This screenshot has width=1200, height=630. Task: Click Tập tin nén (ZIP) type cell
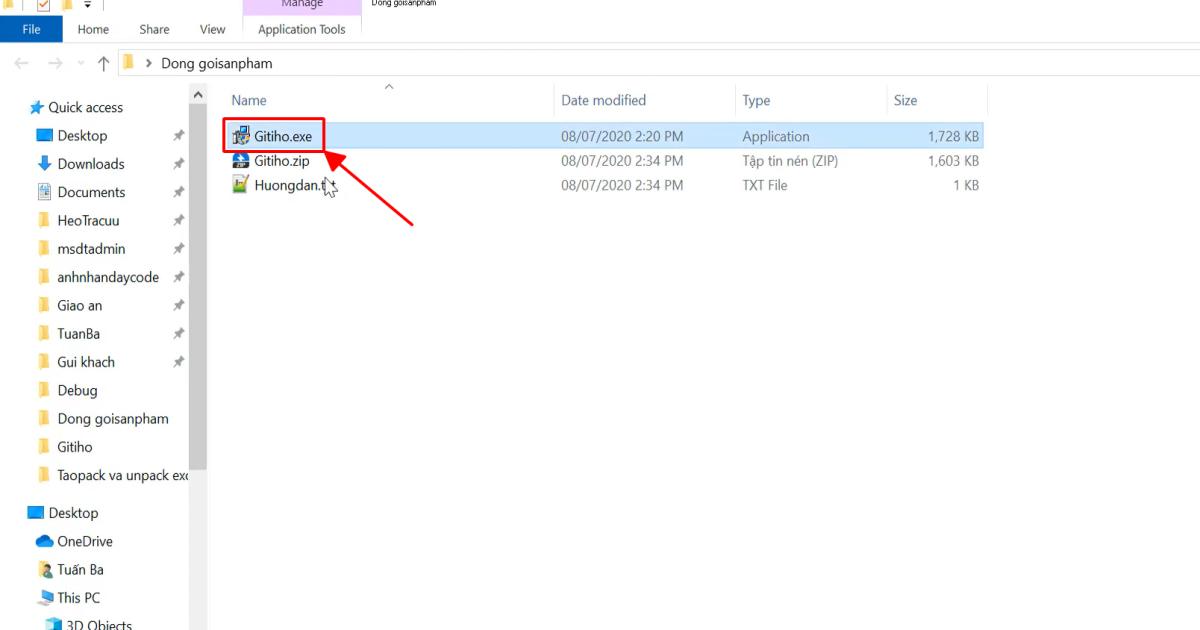[x=789, y=160]
